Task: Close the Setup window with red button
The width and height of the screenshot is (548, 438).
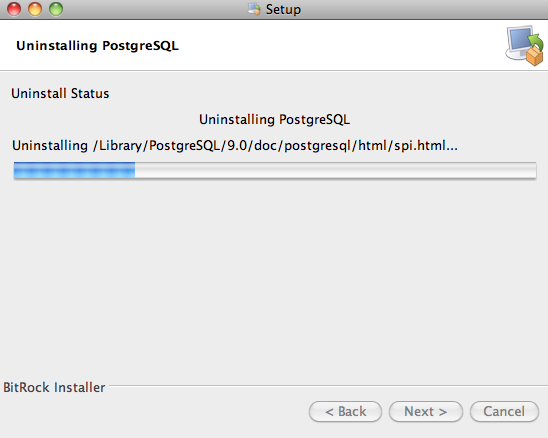Action: 14,9
